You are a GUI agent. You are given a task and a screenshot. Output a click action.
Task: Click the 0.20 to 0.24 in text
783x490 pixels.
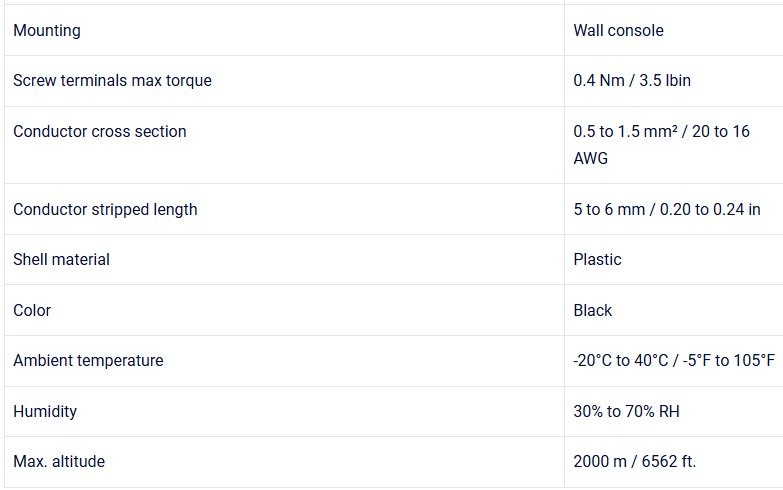coord(712,209)
